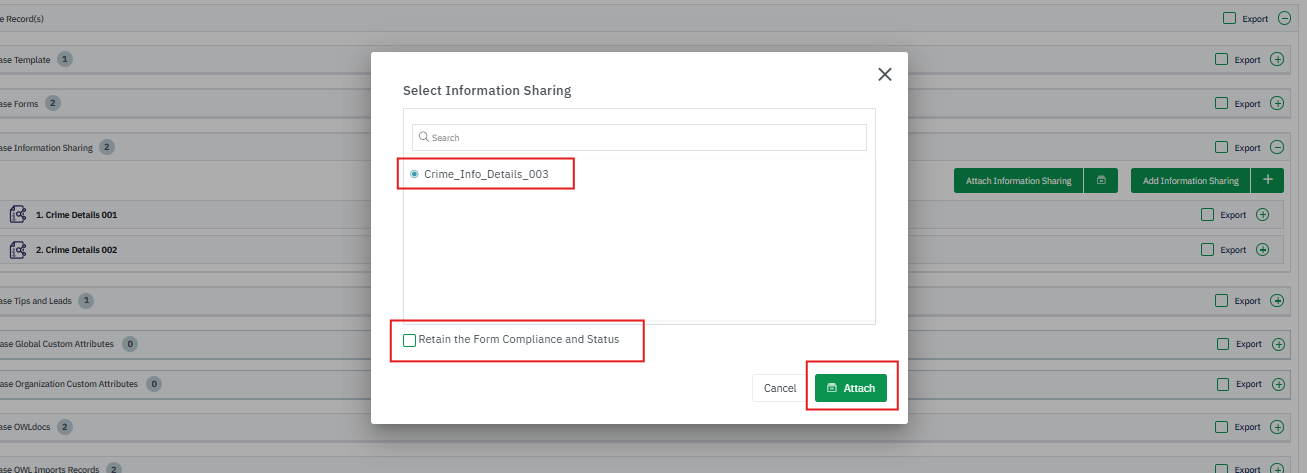Click the plus icon beside Add Information Sharing

[1268, 180]
